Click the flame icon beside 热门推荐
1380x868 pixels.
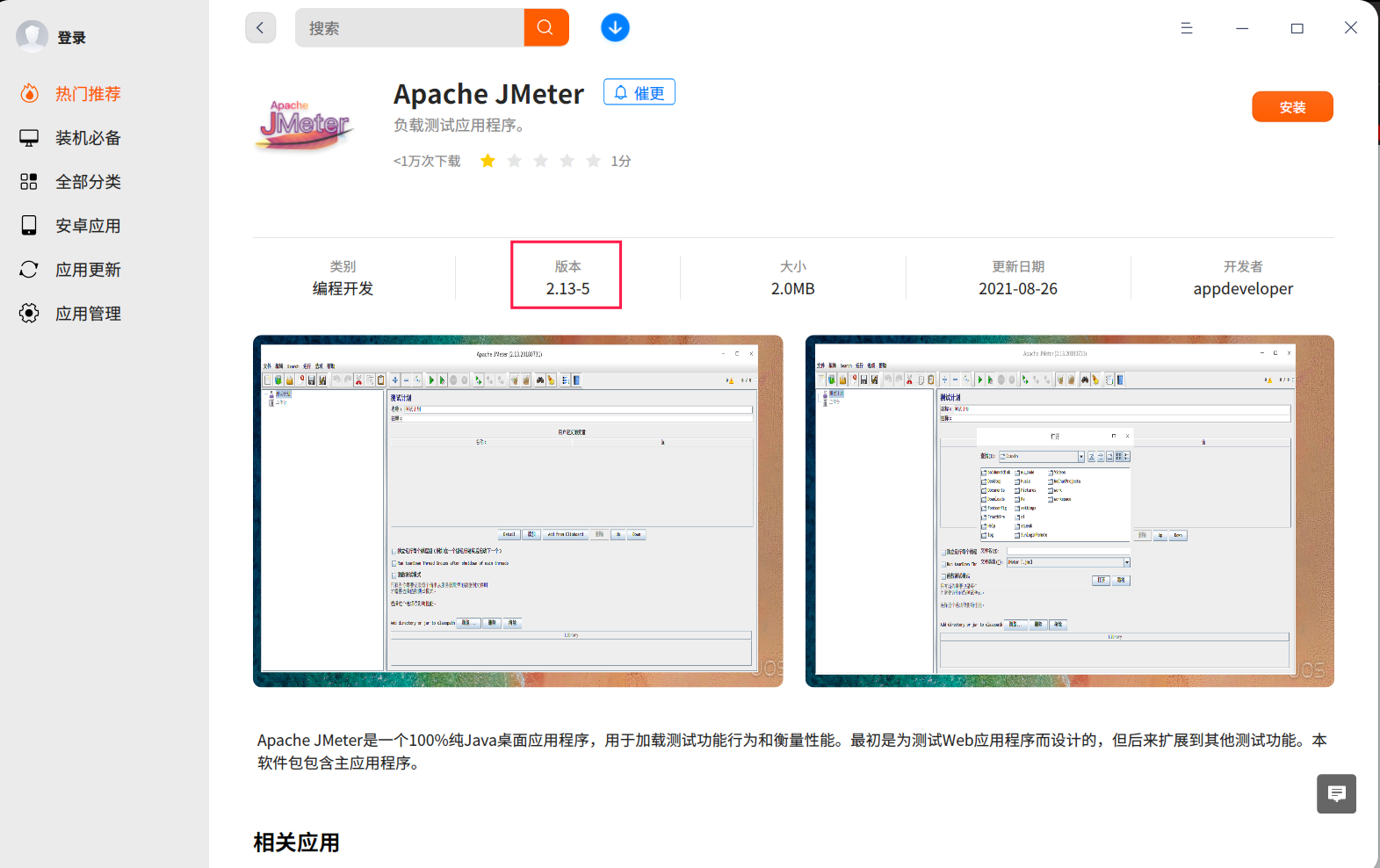29,93
